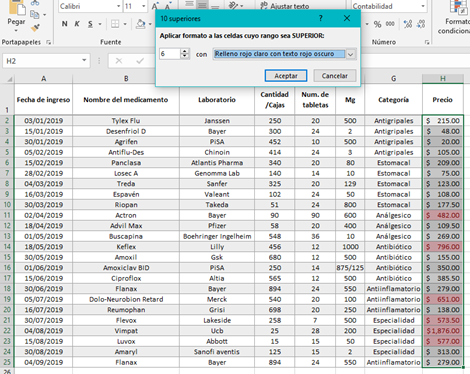
Task: Click the decrease font size icon
Action: 168,6
